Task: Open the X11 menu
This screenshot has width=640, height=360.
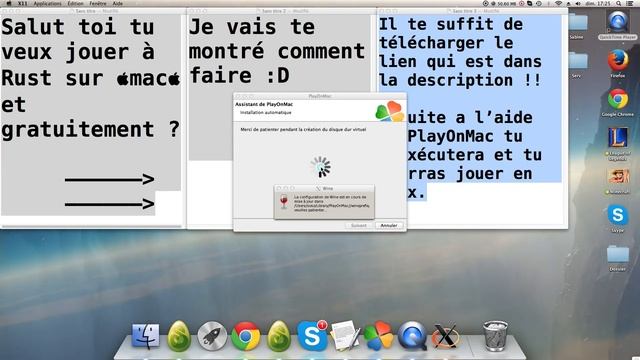Action: click(x=23, y=3)
